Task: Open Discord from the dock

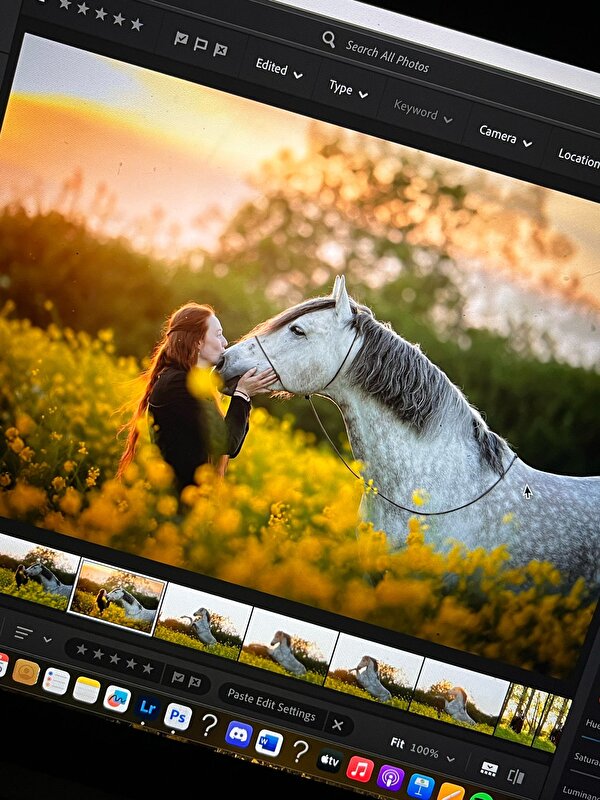Action: pos(239,734)
